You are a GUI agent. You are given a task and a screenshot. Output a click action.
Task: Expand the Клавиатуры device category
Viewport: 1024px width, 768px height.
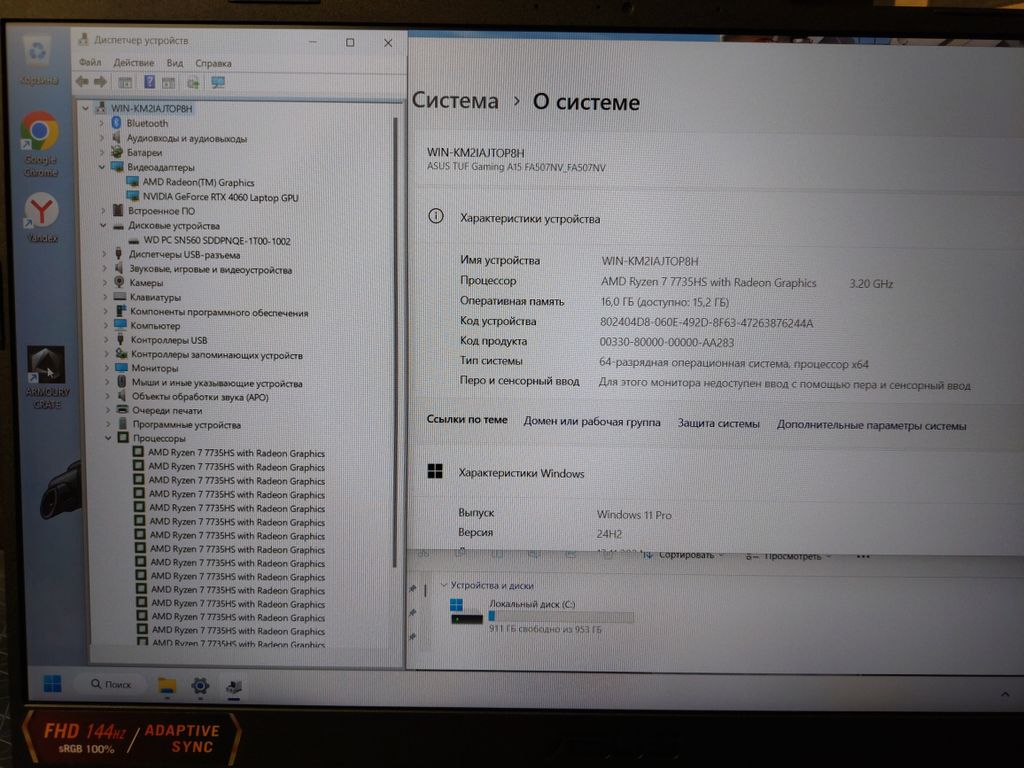coord(106,297)
